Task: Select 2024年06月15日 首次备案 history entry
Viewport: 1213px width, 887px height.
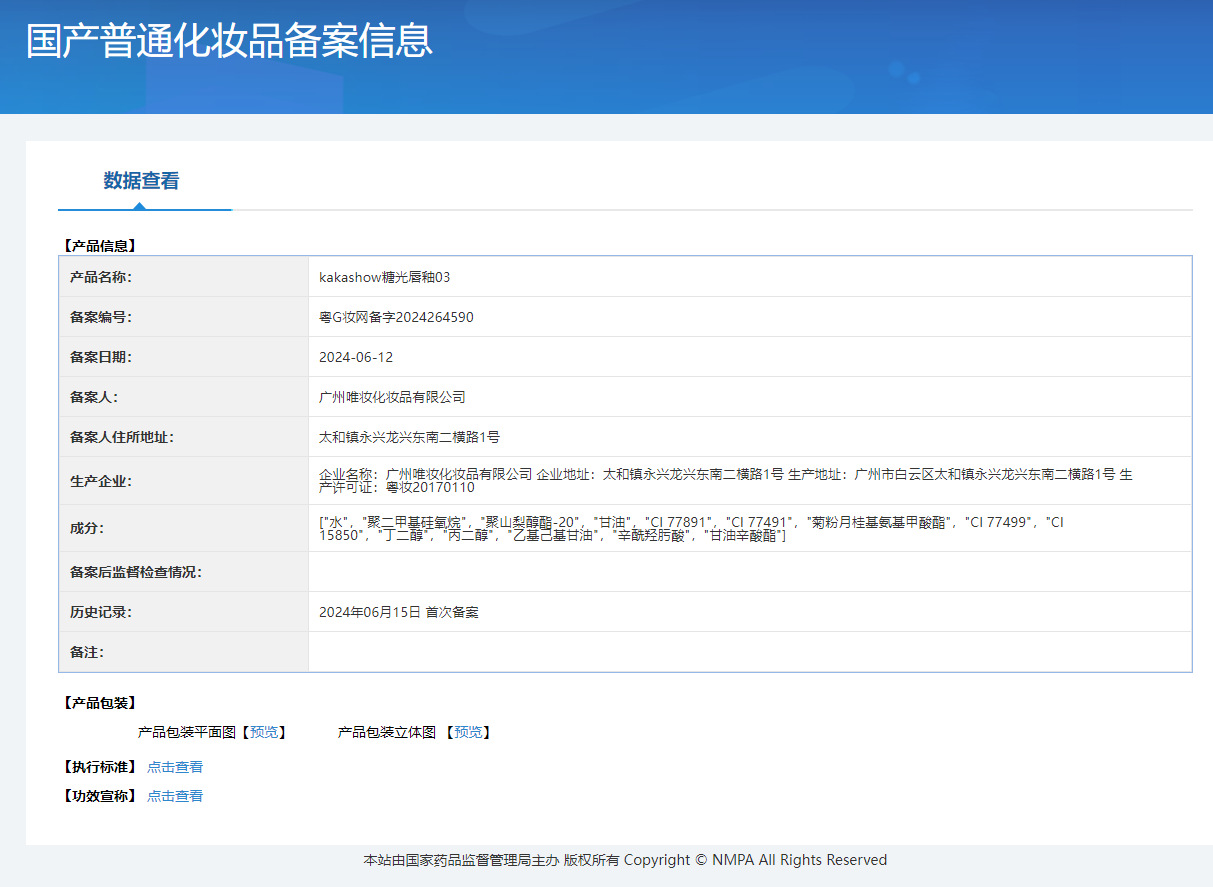Action: point(399,612)
